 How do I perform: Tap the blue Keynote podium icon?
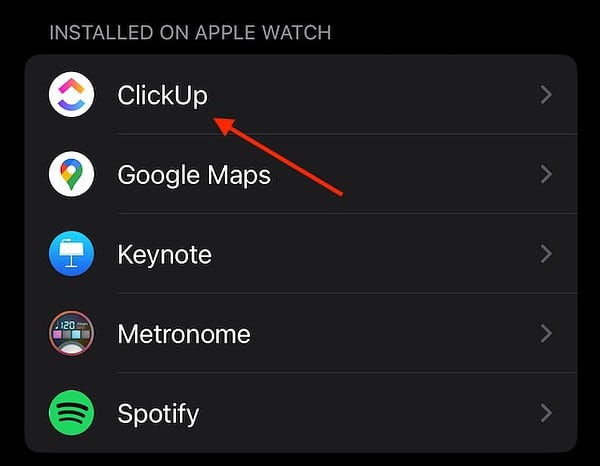tap(71, 254)
